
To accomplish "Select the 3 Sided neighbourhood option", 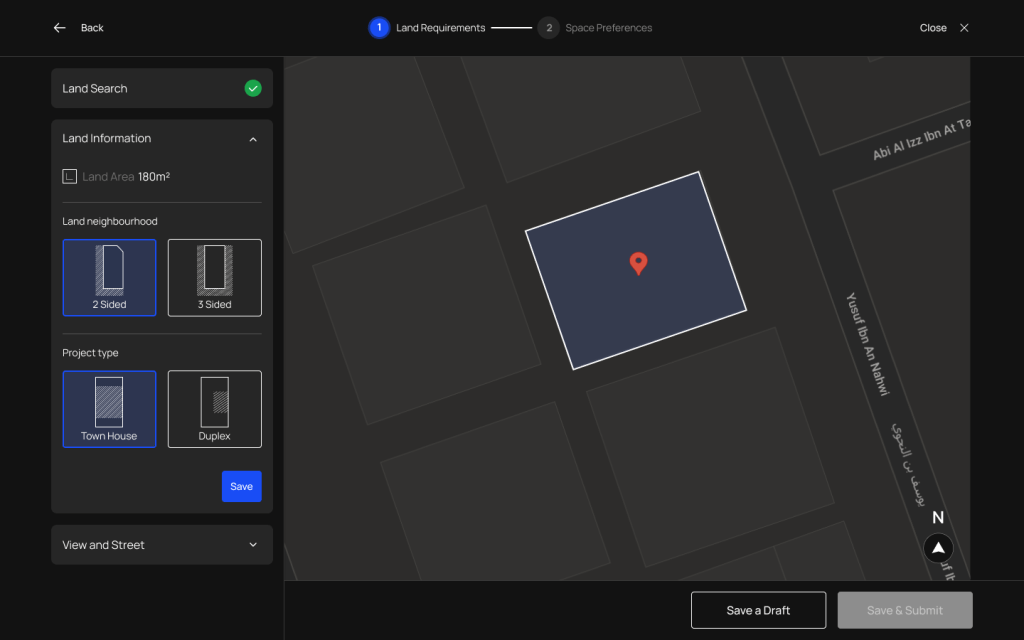I will [x=214, y=277].
